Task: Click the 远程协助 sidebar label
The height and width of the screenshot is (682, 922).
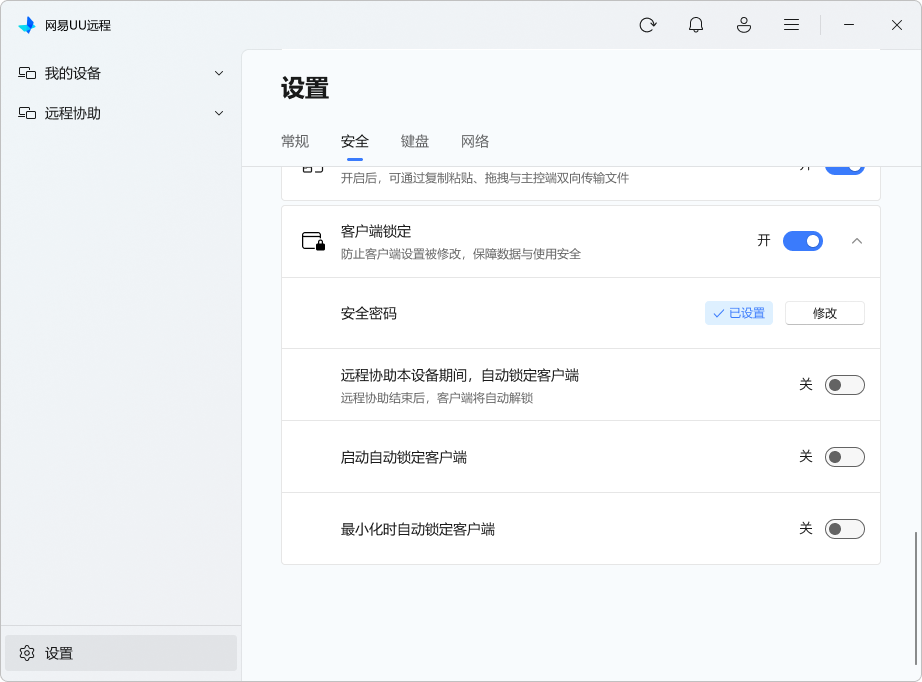Action: [73, 113]
